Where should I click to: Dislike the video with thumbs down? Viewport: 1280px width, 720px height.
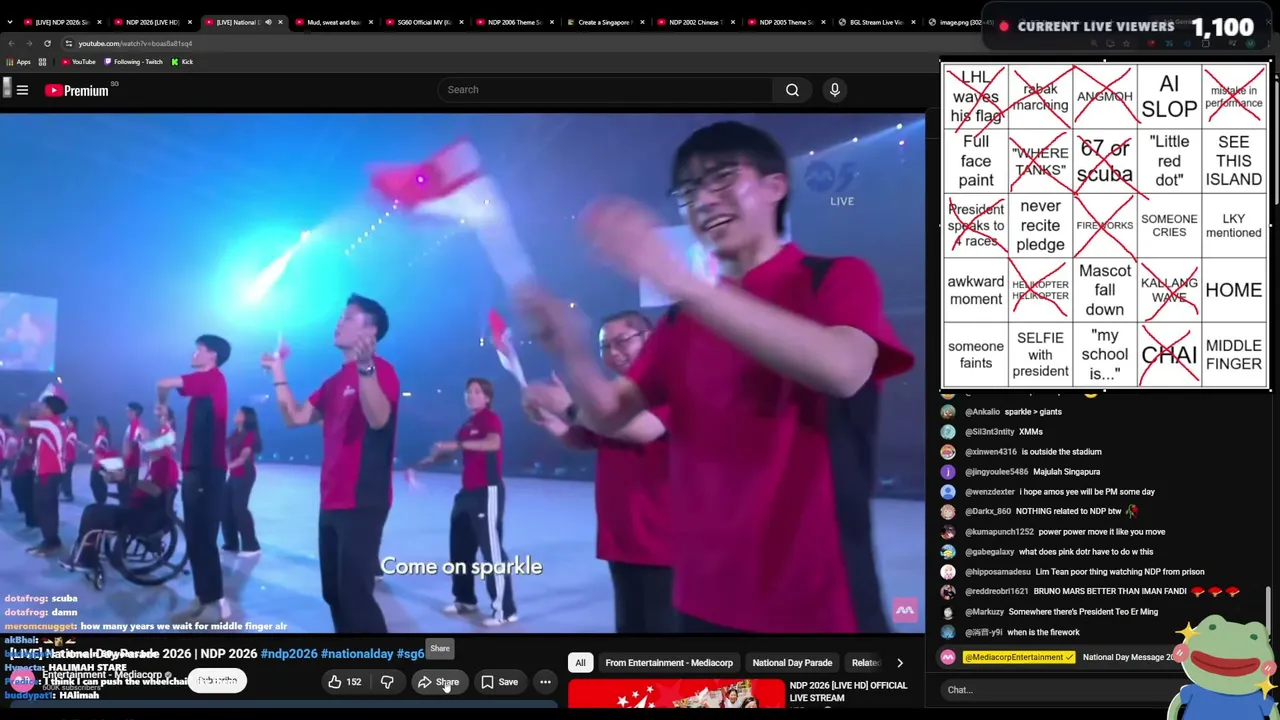click(387, 682)
